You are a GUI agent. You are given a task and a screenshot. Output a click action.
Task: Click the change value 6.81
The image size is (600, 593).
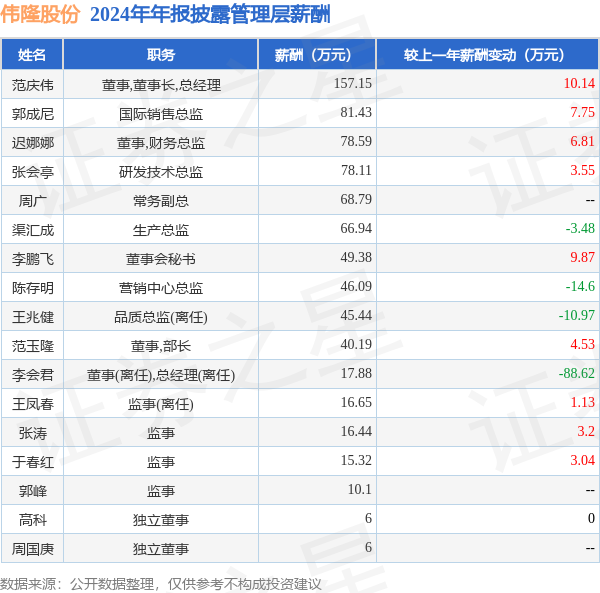(x=582, y=142)
